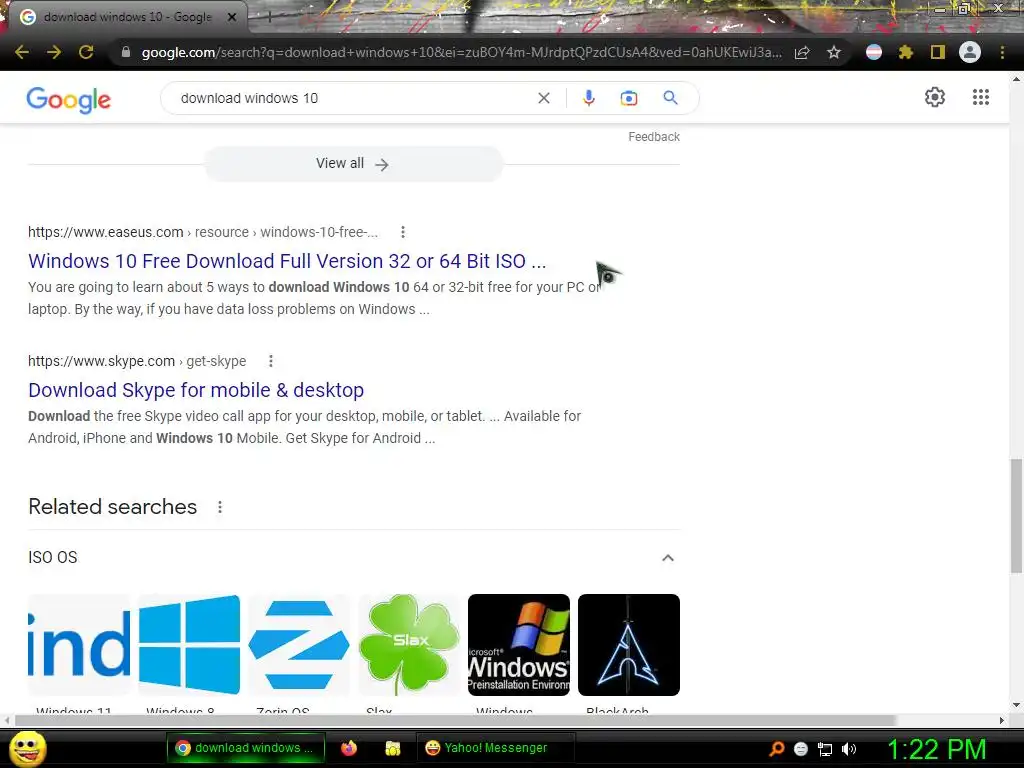
Task: Click scroll-right arrow on horizontal scrollbar
Action: pyautogui.click(x=1002, y=720)
